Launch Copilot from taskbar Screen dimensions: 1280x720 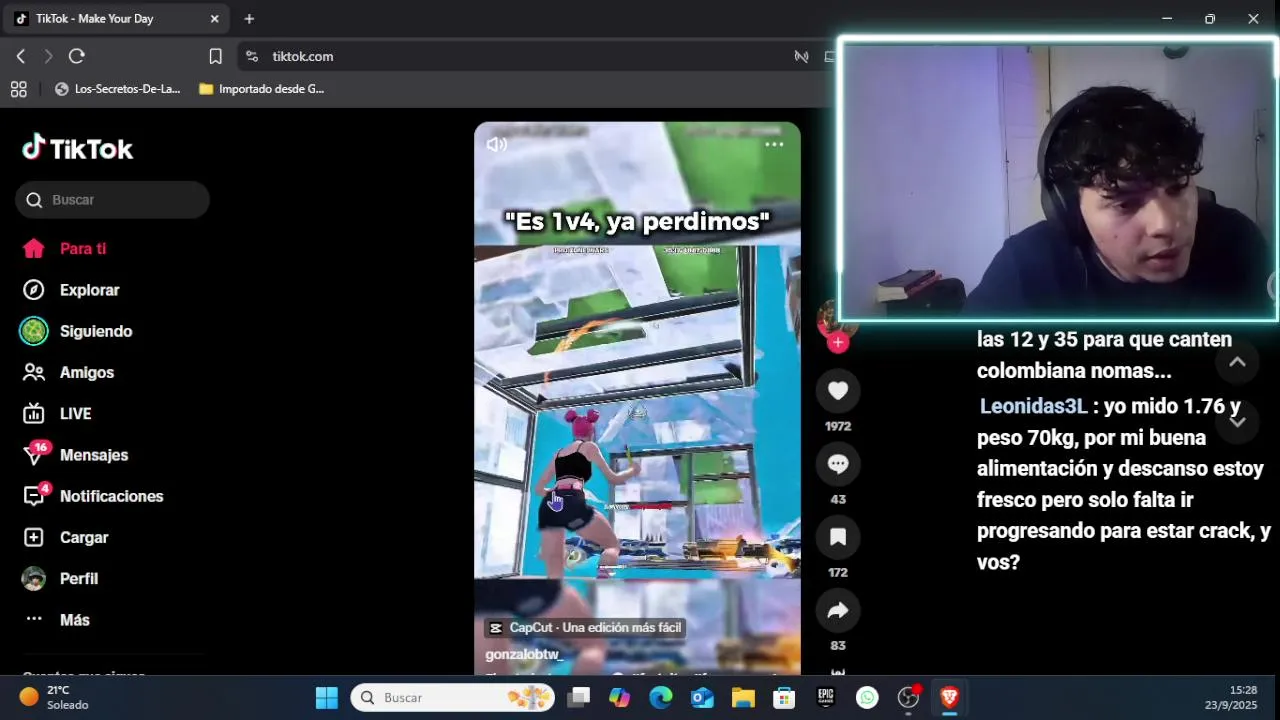(x=620, y=697)
